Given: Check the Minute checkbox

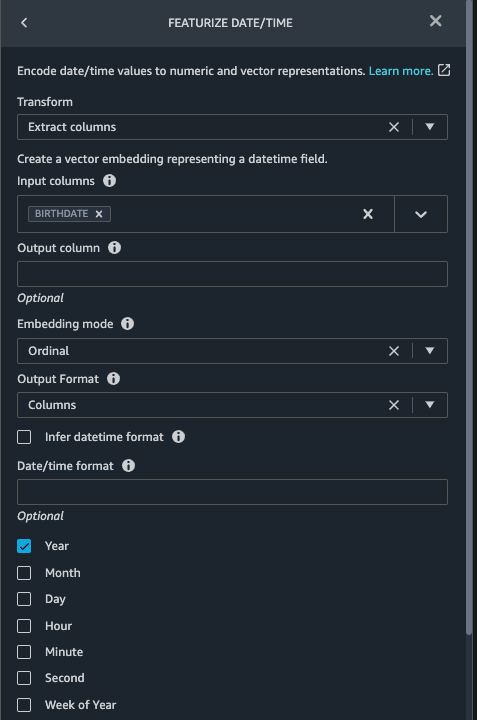Looking at the screenshot, I should point(24,652).
